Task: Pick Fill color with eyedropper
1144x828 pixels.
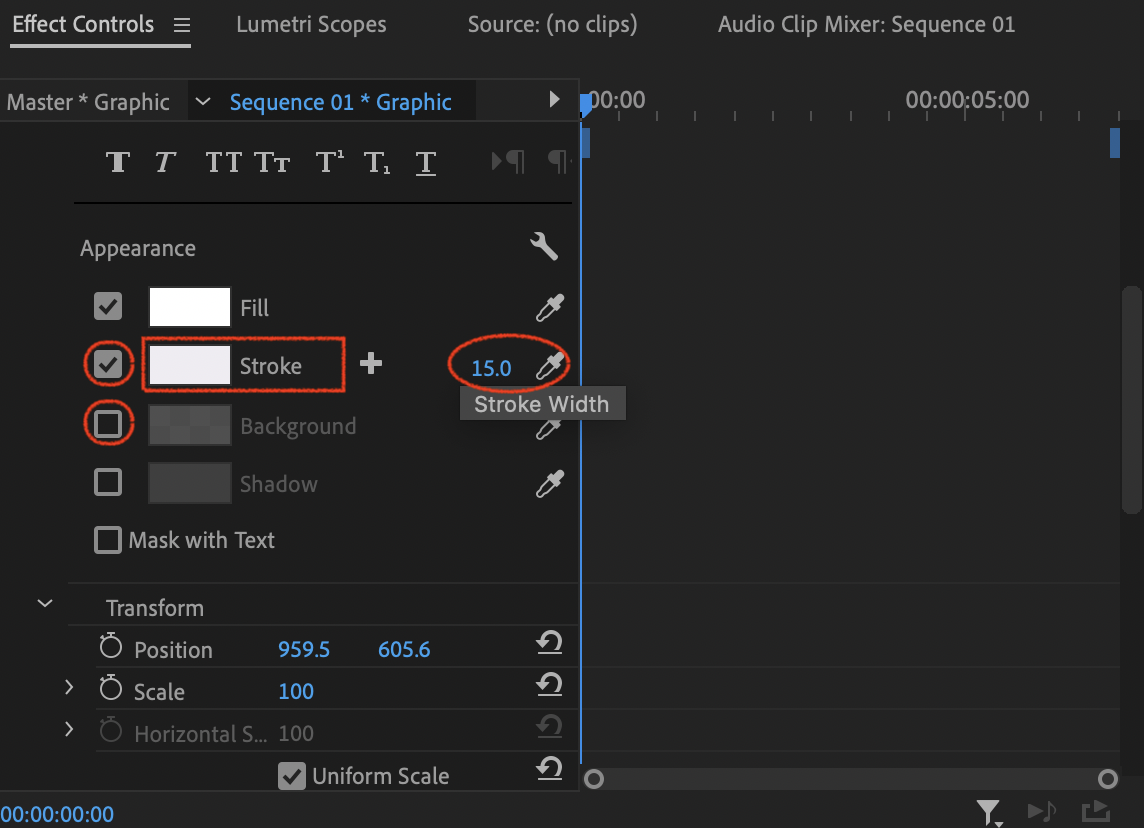Action: point(549,308)
